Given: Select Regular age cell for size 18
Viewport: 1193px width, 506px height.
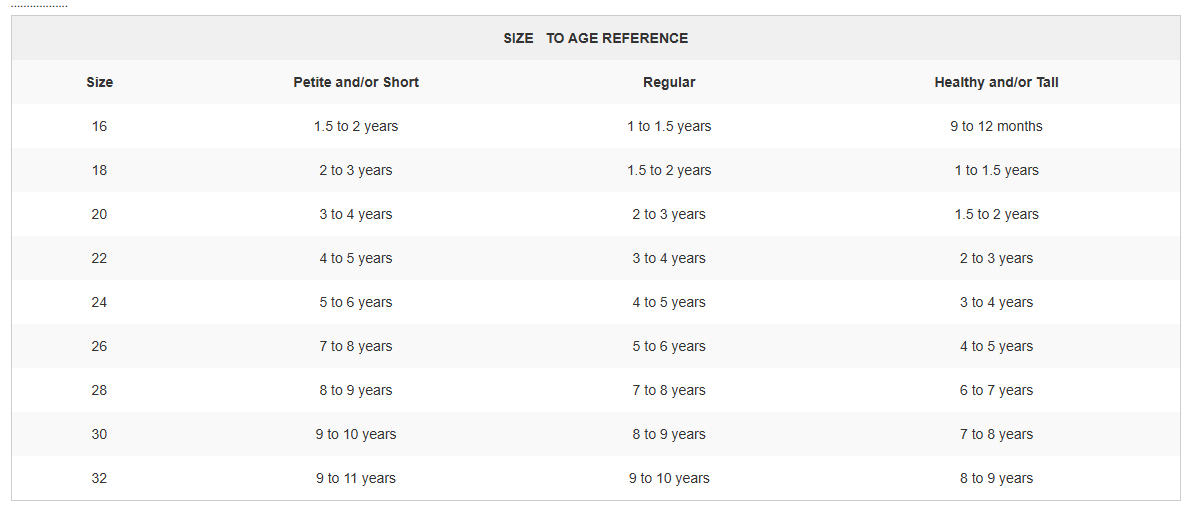Looking at the screenshot, I should click(x=669, y=170).
